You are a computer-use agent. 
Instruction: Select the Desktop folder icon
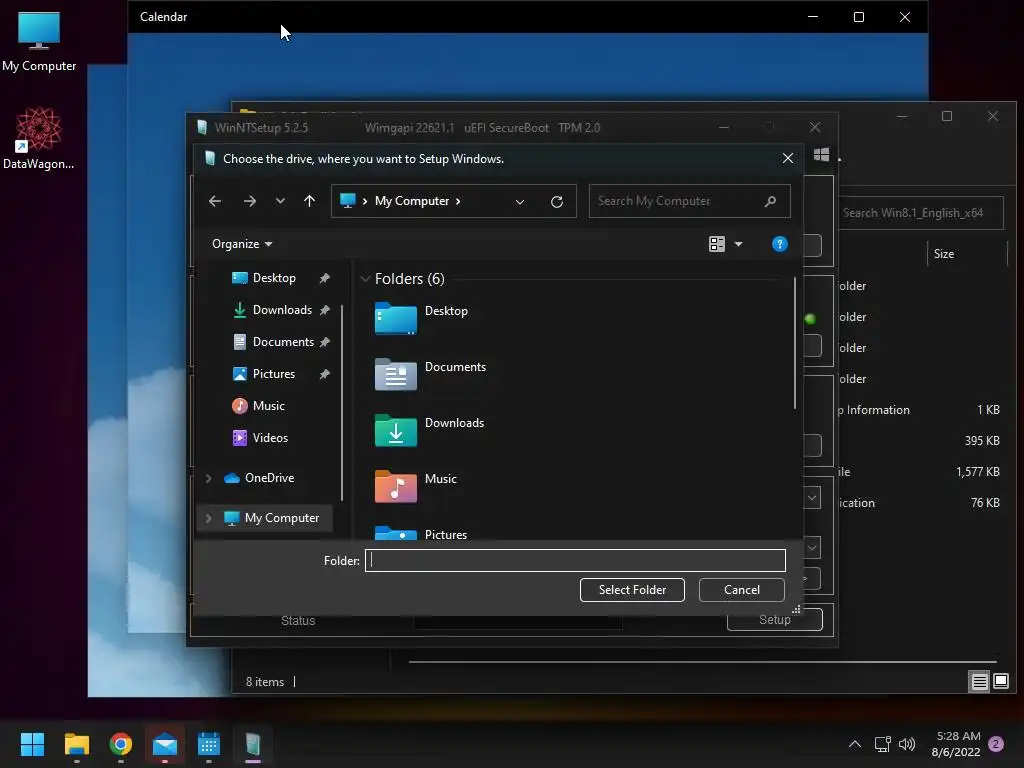pyautogui.click(x=396, y=319)
